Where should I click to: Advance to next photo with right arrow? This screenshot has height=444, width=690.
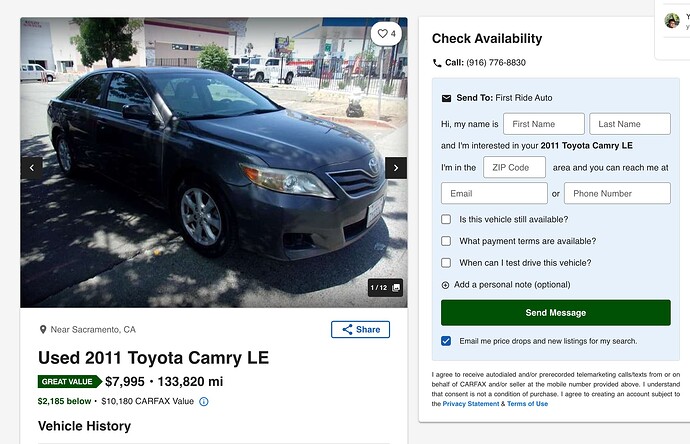pos(396,167)
